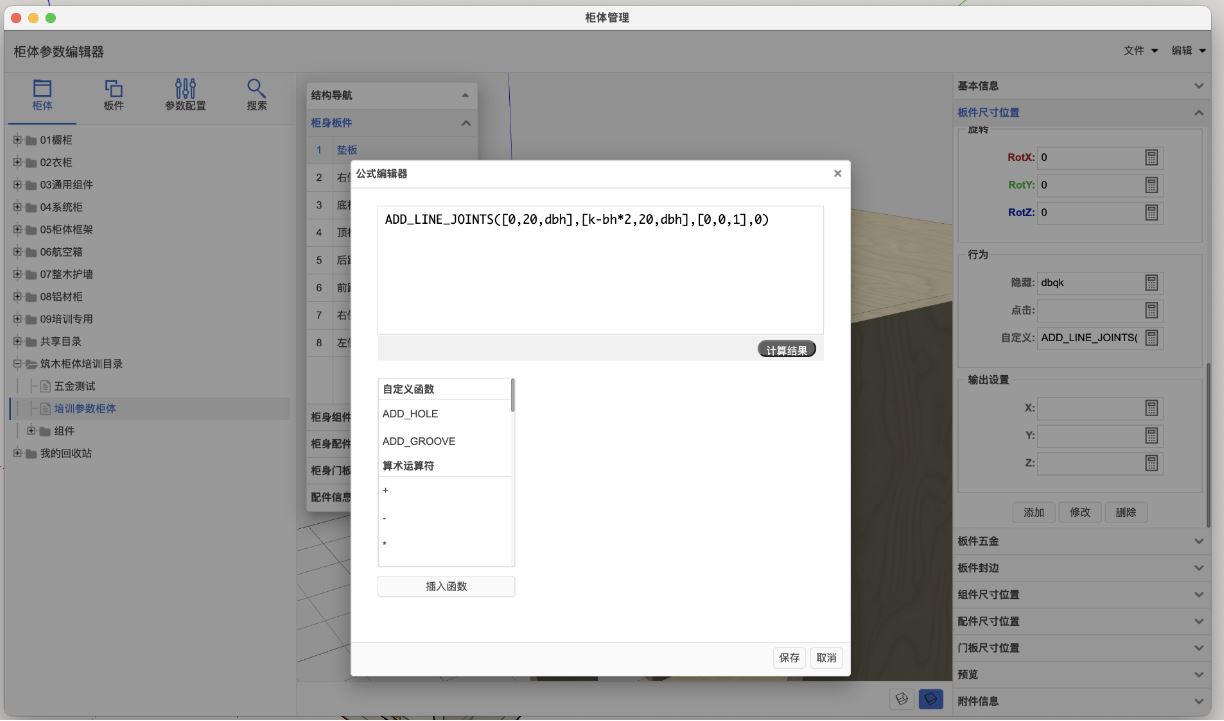Open the 板件 panel tab icon
Viewport: 1224px width, 721px height.
tap(114, 89)
